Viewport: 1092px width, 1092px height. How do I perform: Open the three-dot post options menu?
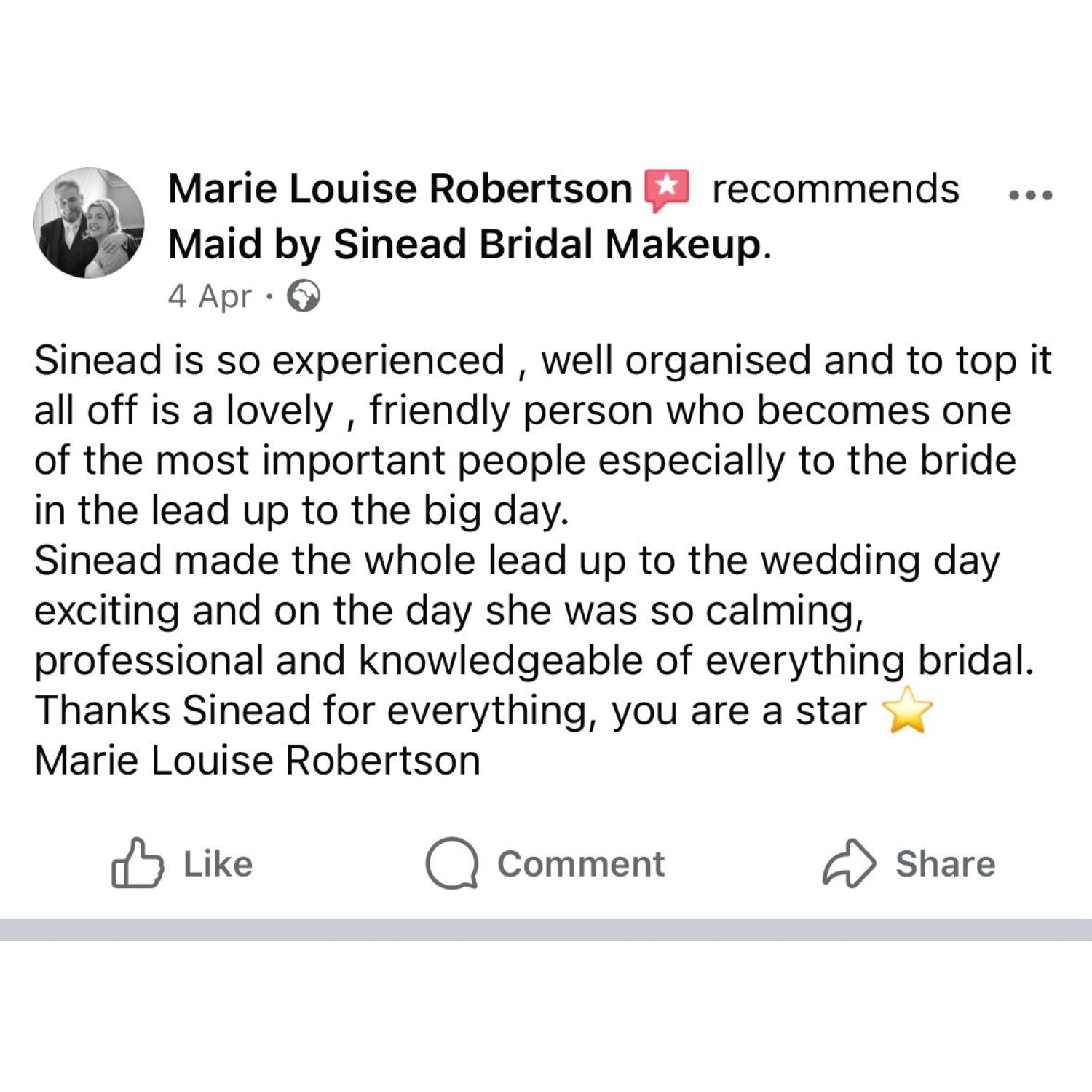(1030, 194)
